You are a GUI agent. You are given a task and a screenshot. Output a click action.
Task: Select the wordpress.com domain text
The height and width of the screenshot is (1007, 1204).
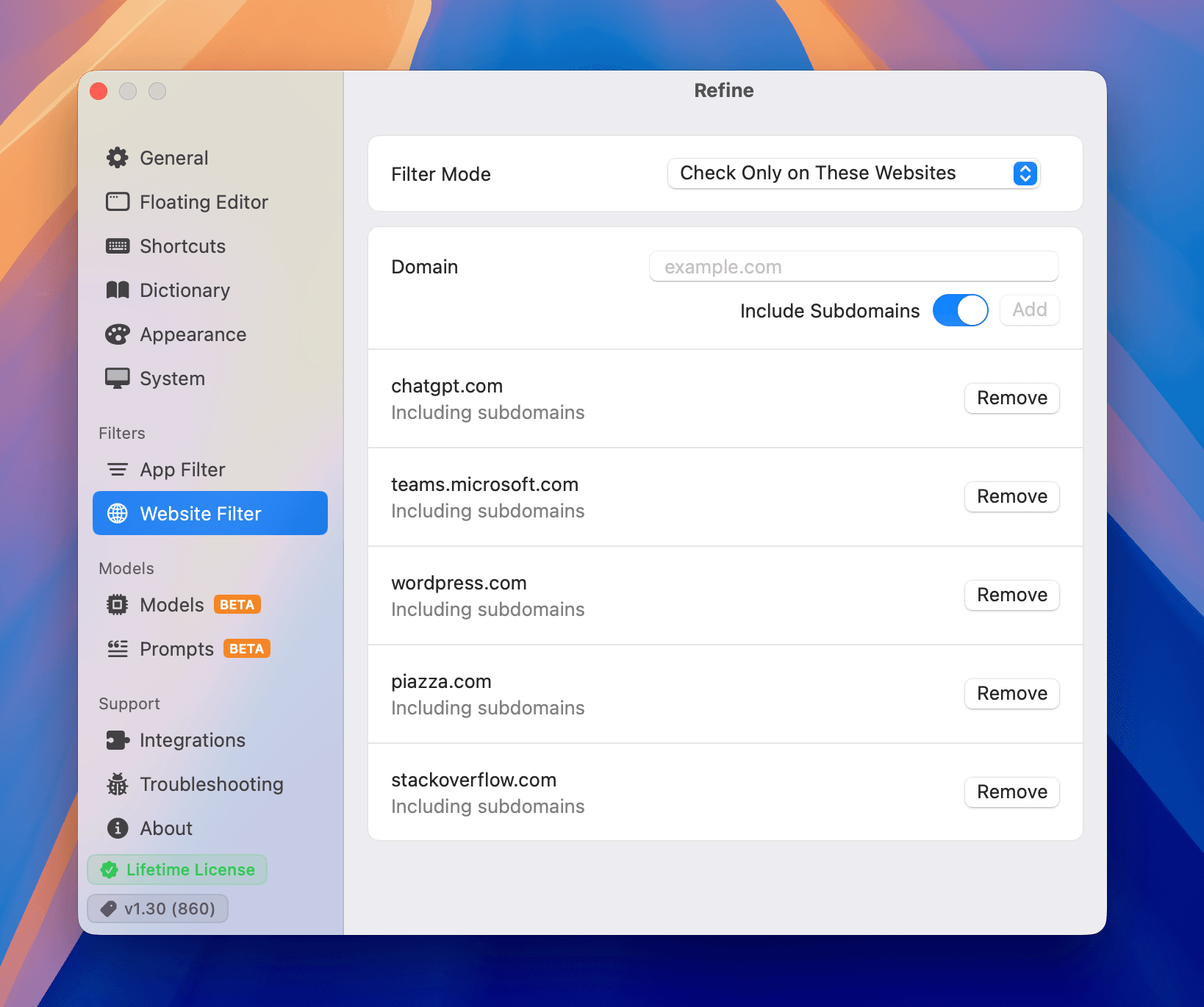459,584
